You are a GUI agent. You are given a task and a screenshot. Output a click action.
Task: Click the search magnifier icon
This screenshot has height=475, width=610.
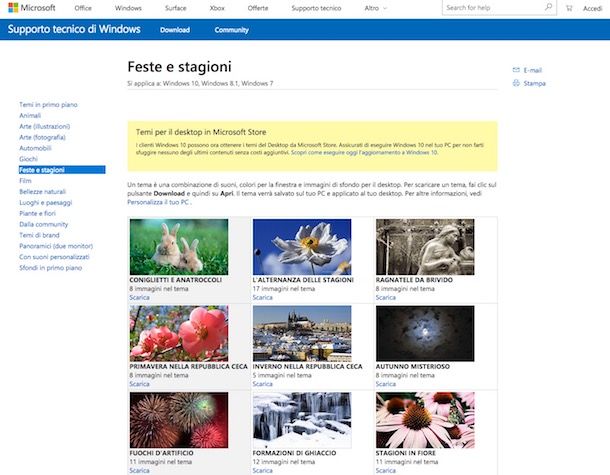[549, 7]
